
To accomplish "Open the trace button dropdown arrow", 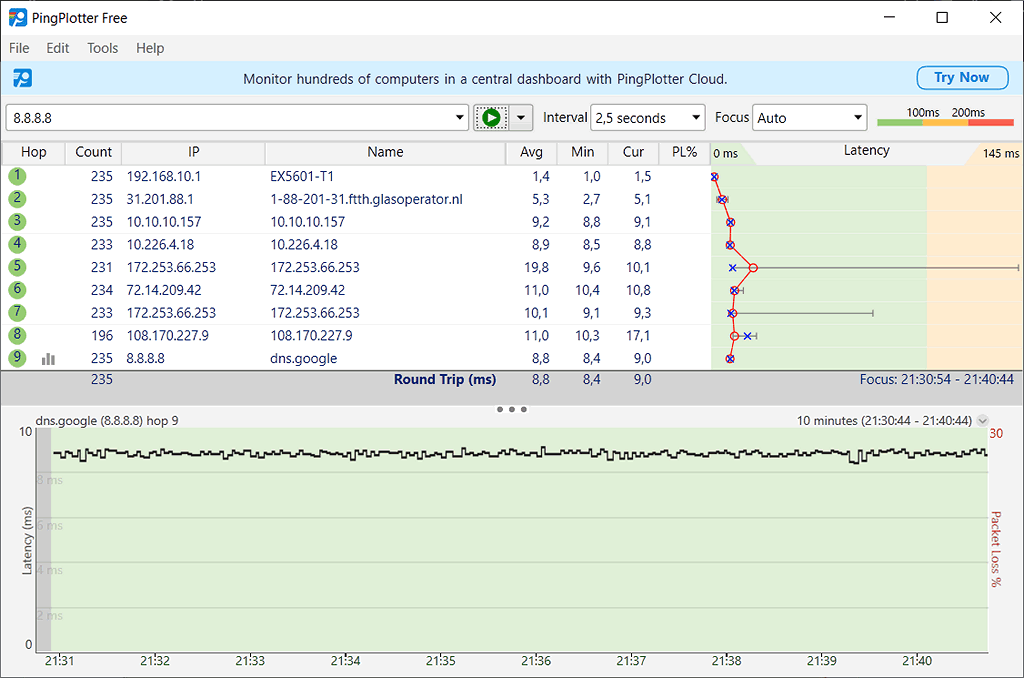I will tap(521, 118).
